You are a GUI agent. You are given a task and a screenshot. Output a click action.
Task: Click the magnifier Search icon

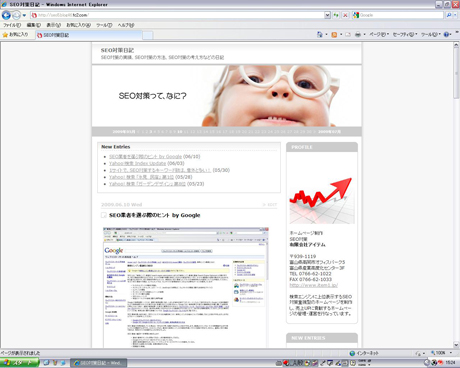pyautogui.click(x=449, y=15)
